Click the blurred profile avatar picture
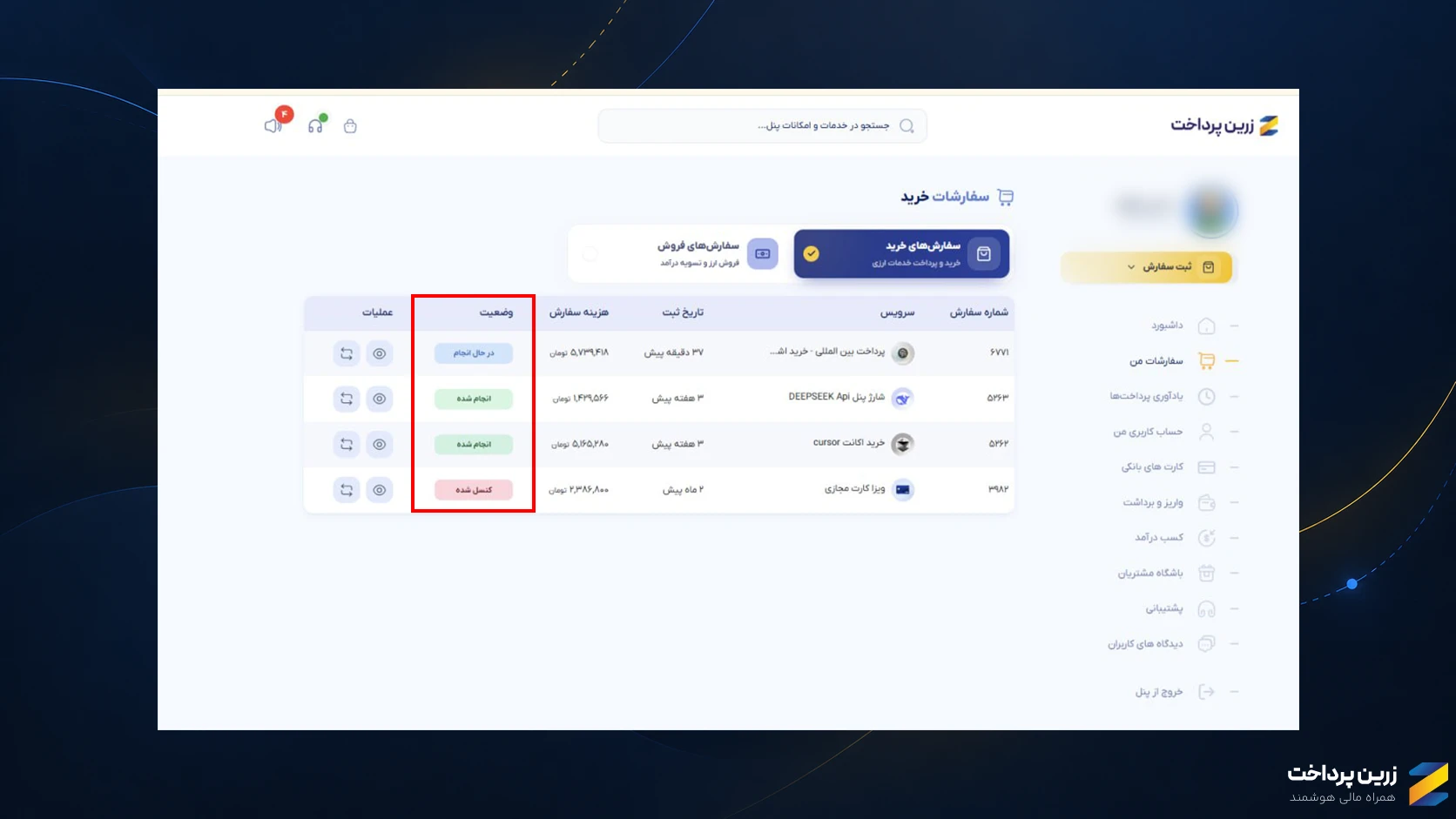This screenshot has width=1456, height=819. tap(1211, 210)
